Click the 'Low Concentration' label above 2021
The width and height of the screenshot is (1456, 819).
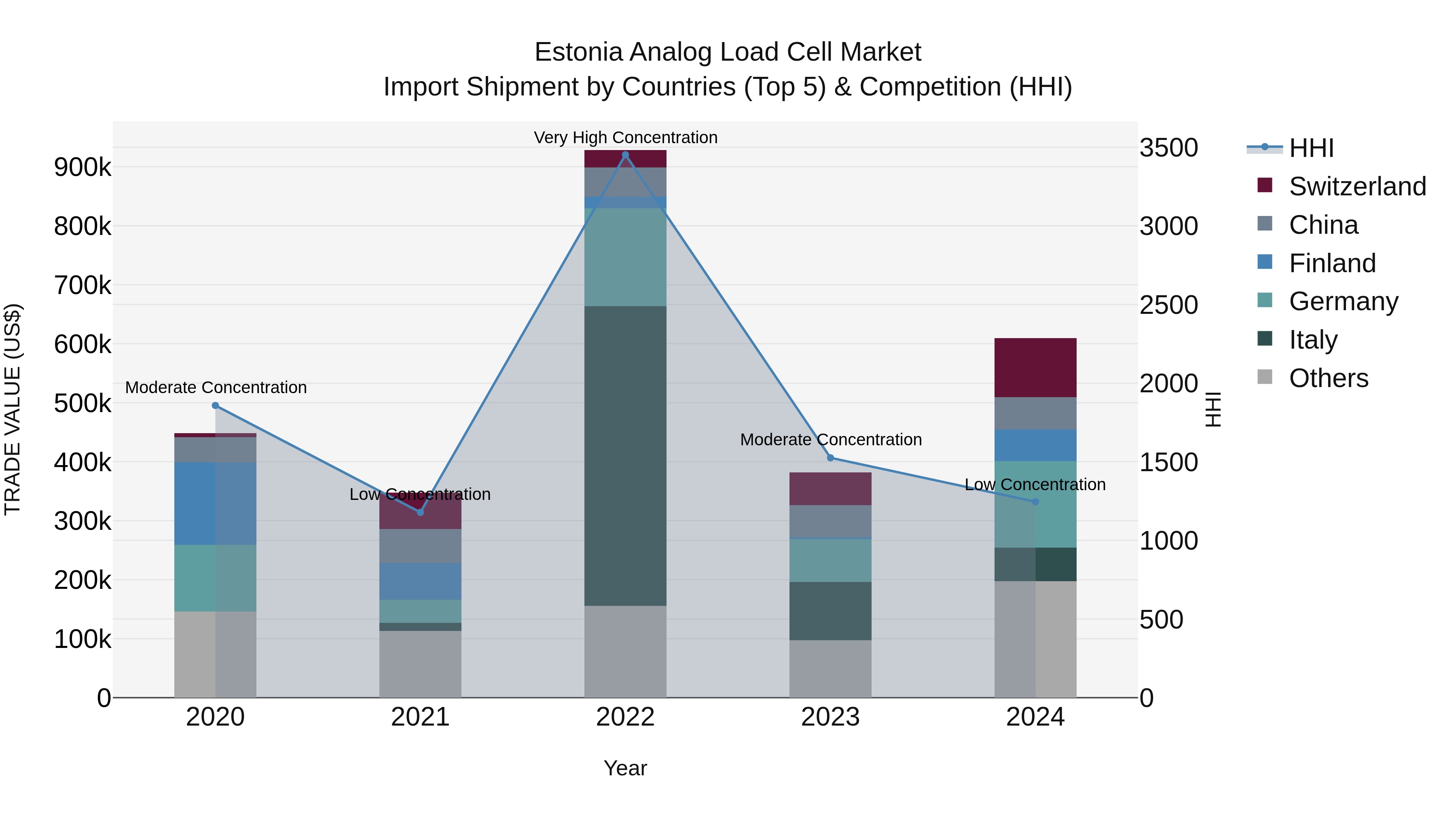tap(420, 494)
